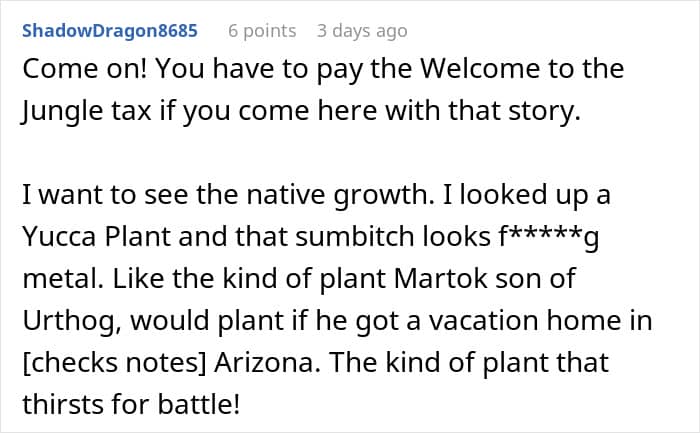Click the words "Jungle tax" in the comment
The image size is (700, 433).
(87, 112)
